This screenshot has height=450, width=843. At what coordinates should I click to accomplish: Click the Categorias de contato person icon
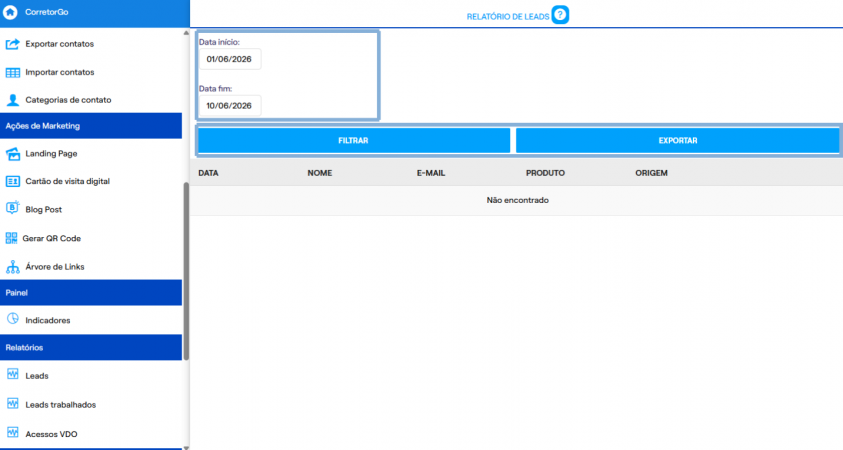[12, 100]
